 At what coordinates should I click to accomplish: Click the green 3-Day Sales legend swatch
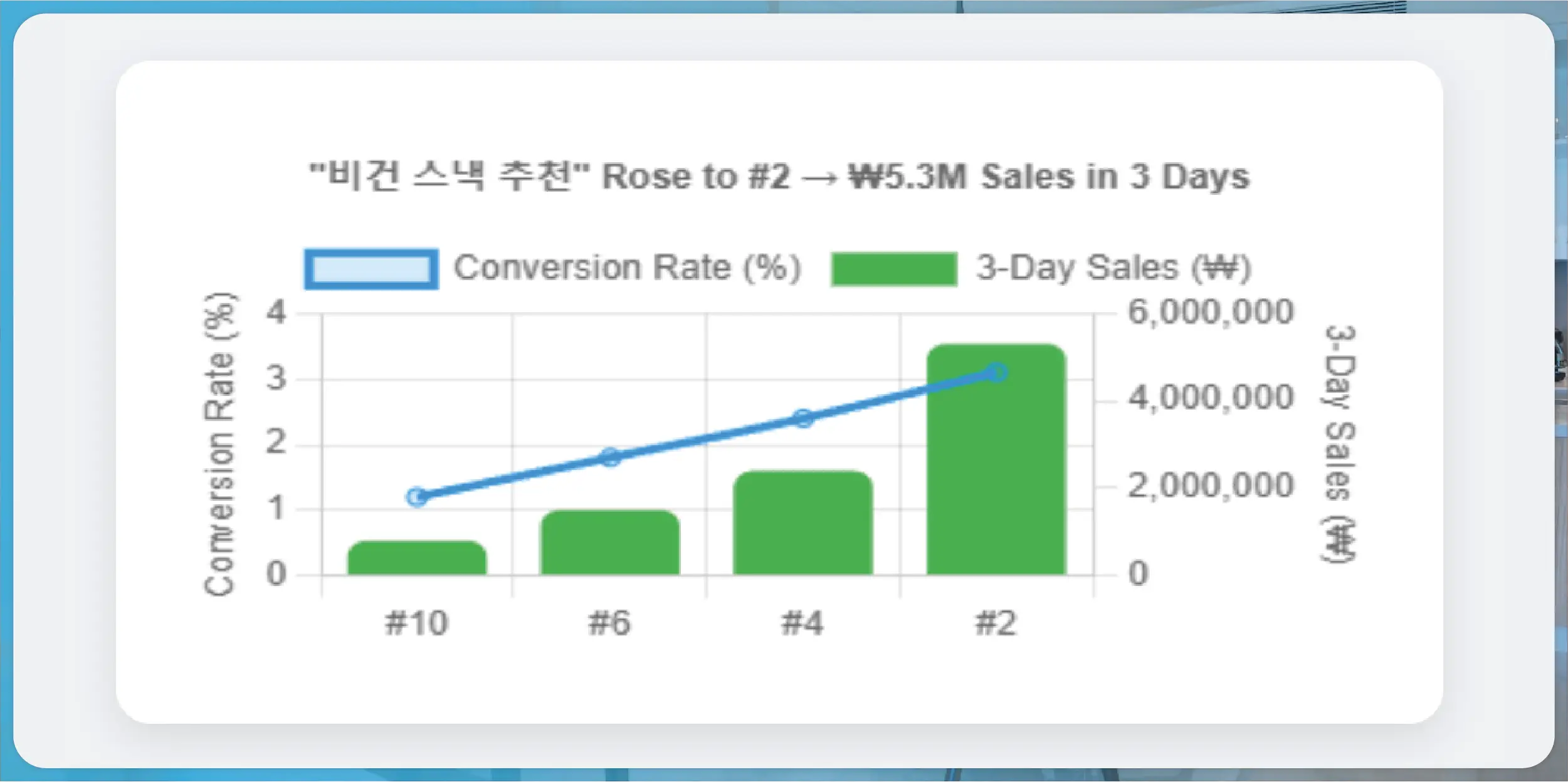tap(894, 269)
